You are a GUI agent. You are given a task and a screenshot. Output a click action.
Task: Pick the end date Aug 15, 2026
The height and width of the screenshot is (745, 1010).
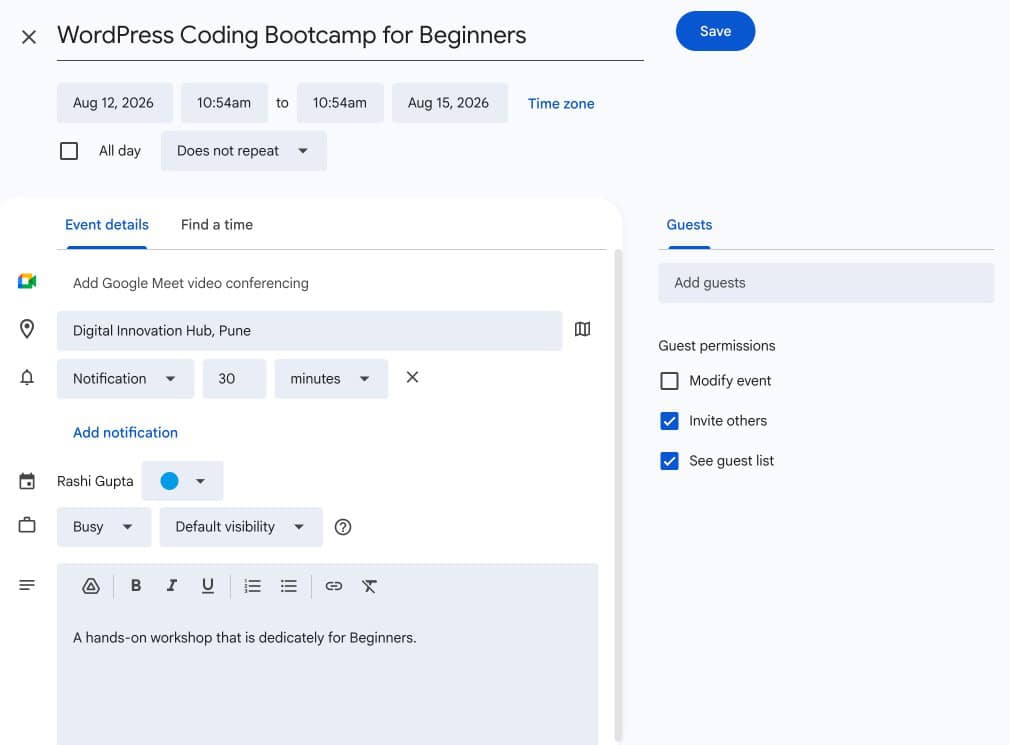click(450, 103)
